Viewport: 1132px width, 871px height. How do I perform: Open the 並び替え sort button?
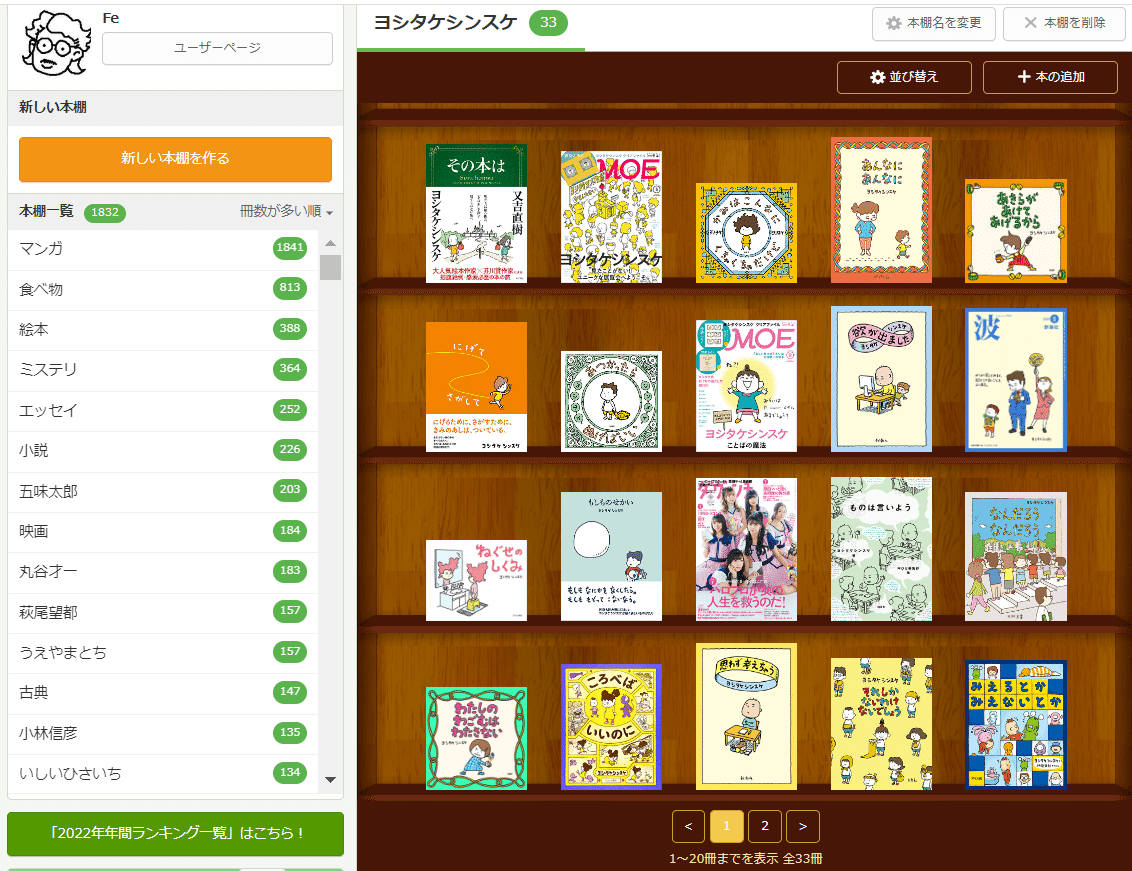coord(904,77)
